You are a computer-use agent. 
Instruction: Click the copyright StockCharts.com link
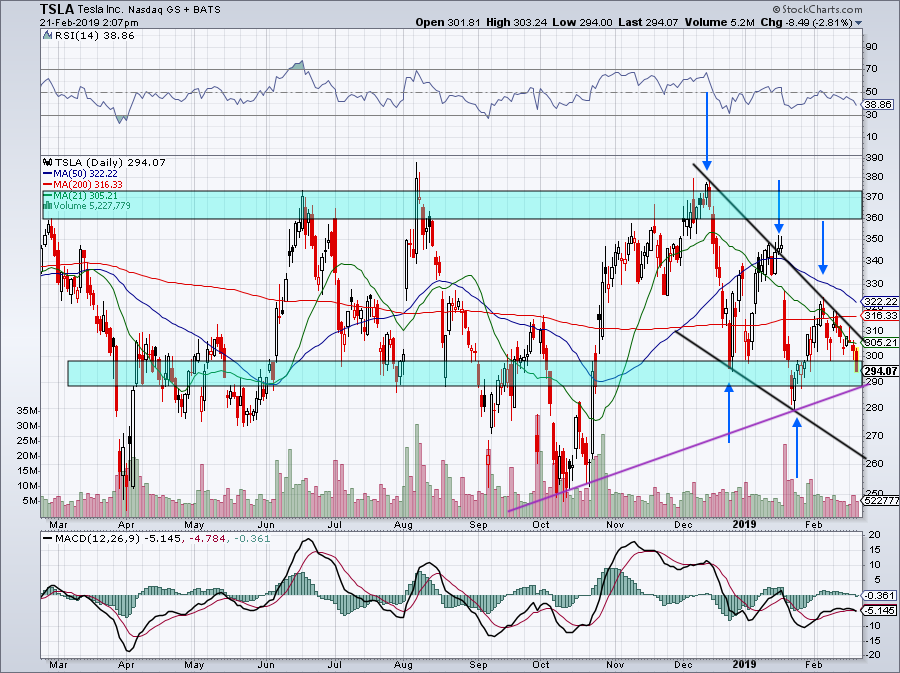(817, 9)
